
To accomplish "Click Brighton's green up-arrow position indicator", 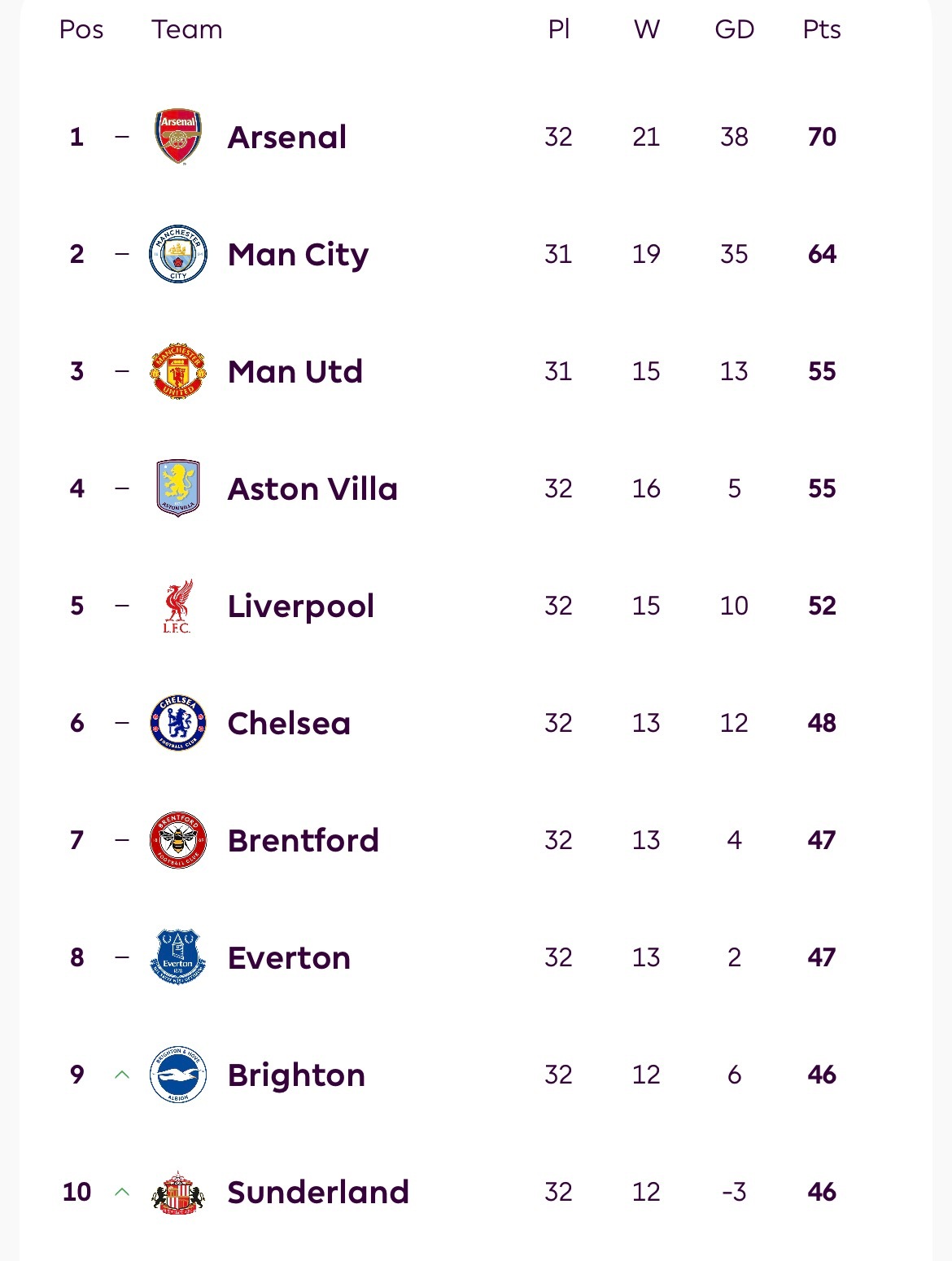I will click(122, 1075).
